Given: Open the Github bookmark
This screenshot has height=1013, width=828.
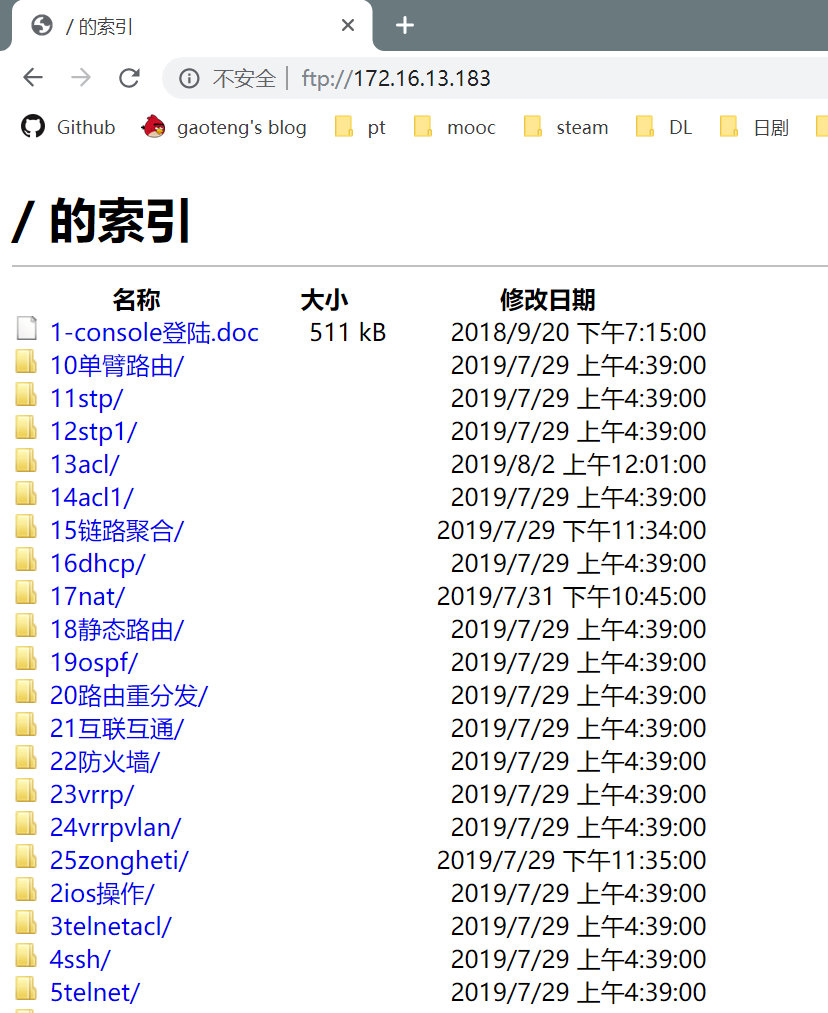Looking at the screenshot, I should click(x=68, y=127).
